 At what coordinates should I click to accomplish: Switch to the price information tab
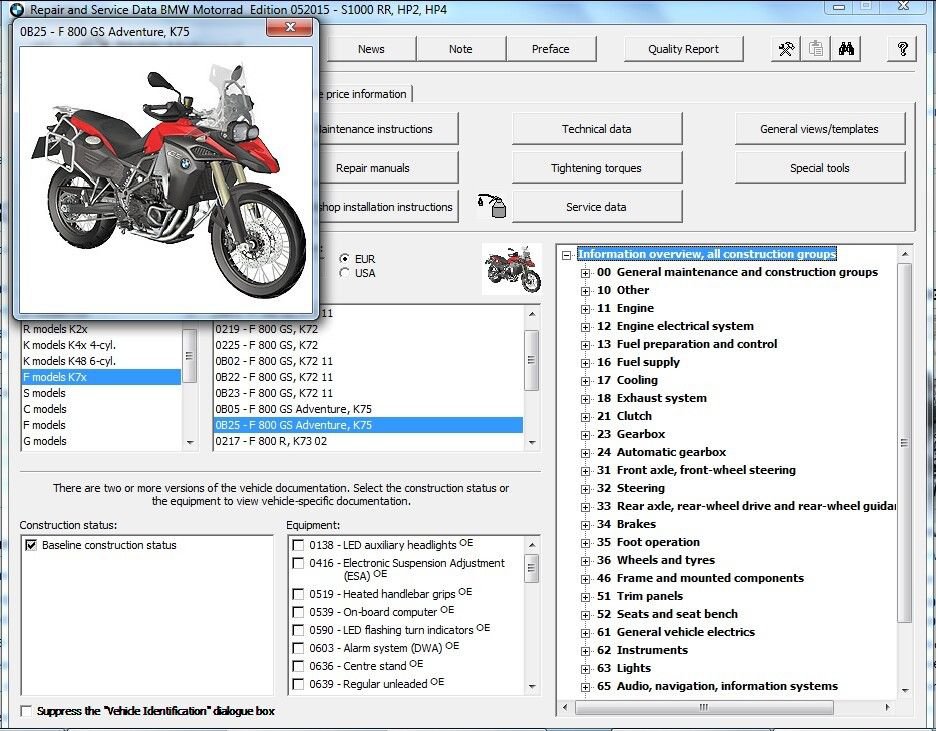point(365,94)
